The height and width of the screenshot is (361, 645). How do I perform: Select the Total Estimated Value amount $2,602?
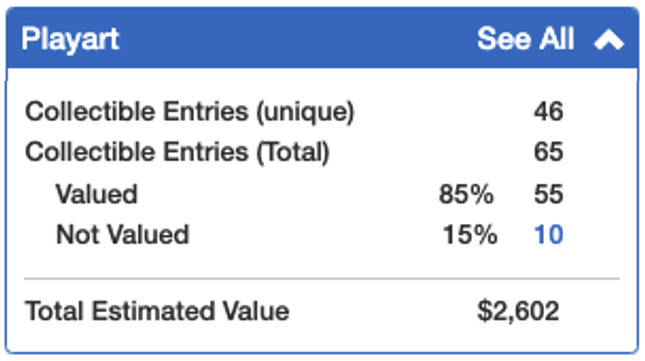[x=518, y=311]
